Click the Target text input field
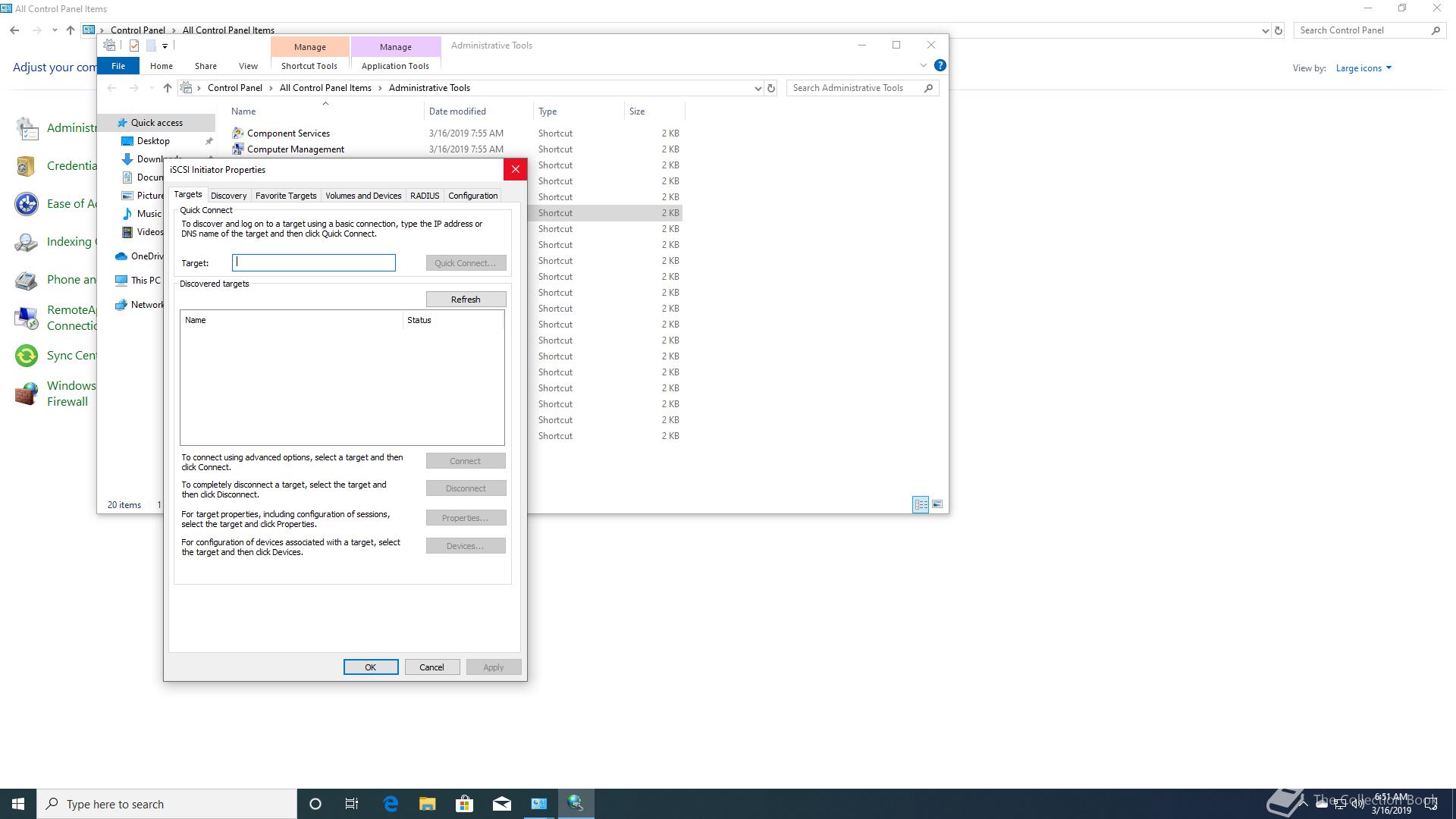 click(x=313, y=263)
